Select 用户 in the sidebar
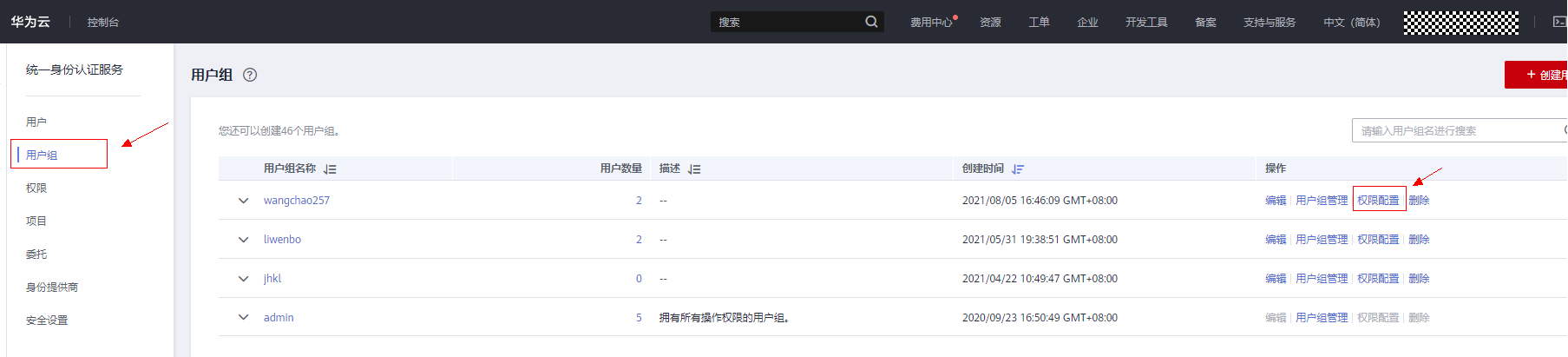This screenshot has height=357, width=1568. [x=36, y=122]
